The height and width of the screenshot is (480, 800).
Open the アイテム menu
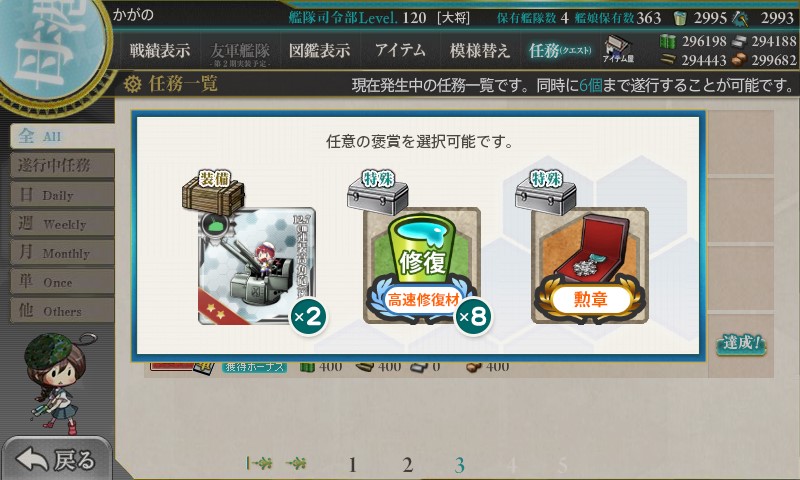point(400,50)
